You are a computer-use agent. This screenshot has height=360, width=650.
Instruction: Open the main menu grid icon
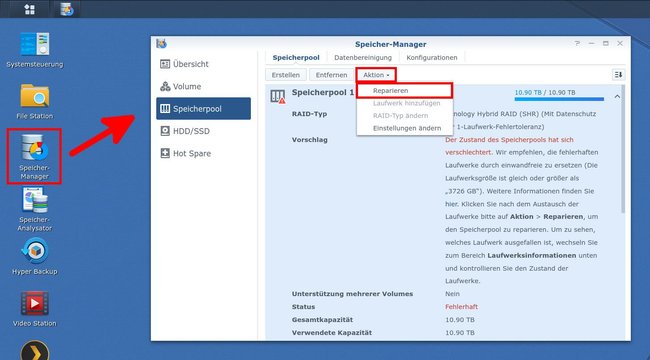(x=30, y=9)
